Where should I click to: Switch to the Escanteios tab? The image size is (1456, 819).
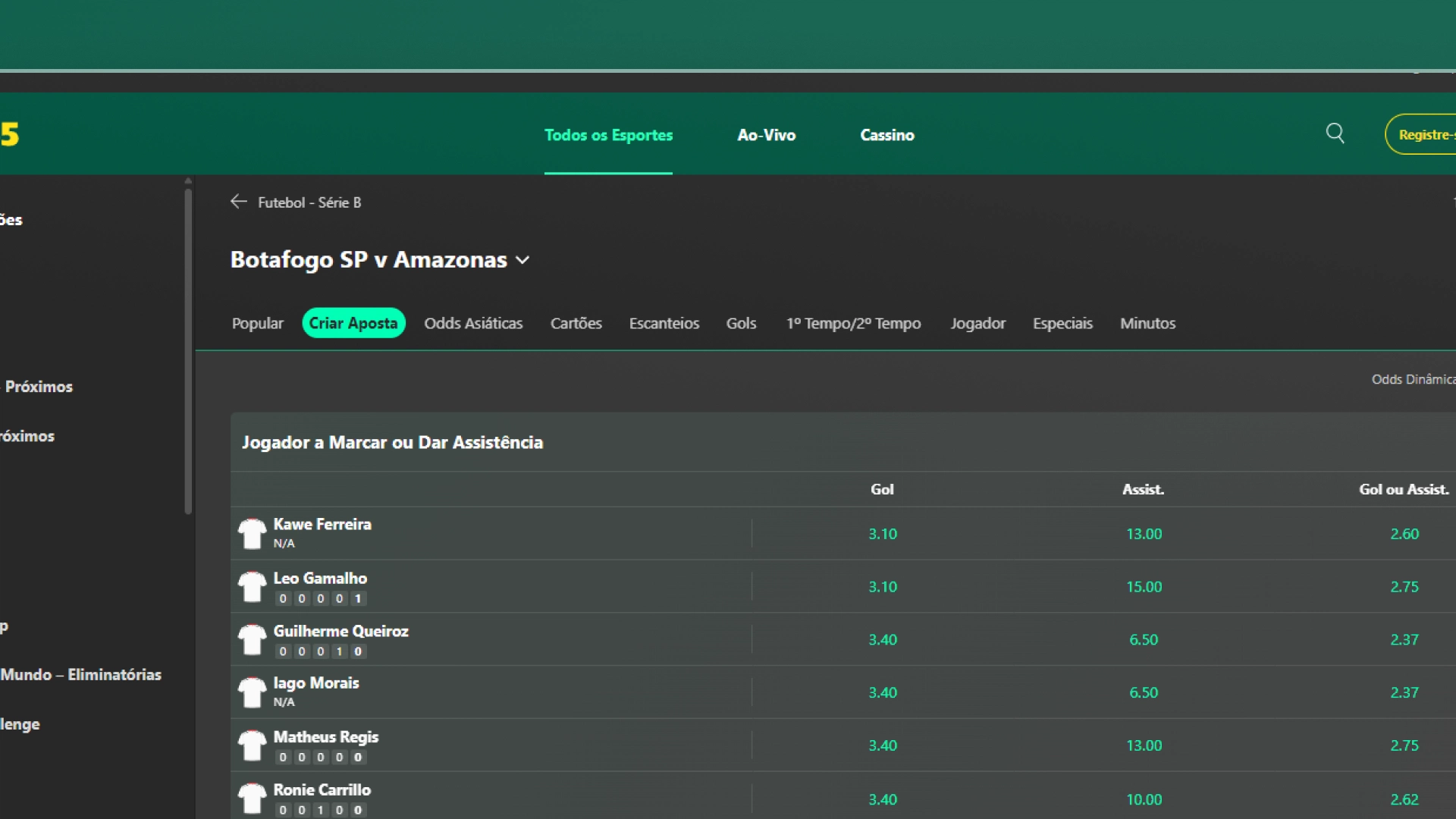pyautogui.click(x=664, y=323)
